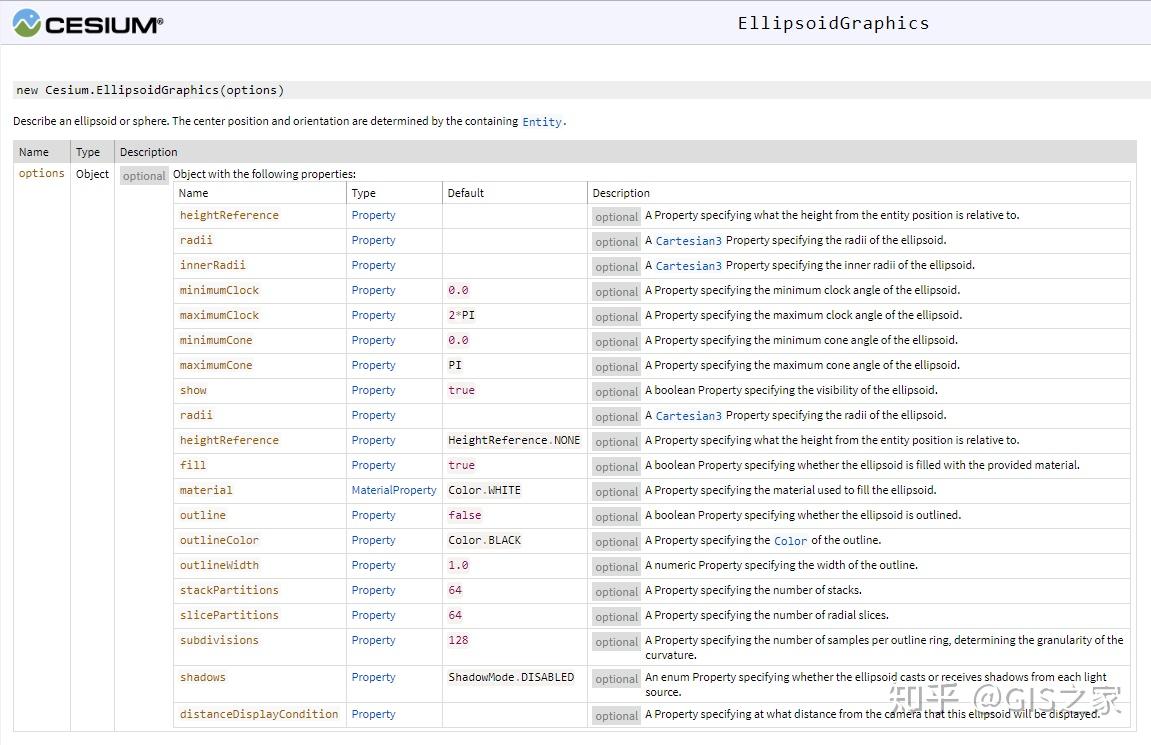Click the ShadowMode.DISABLED default value

(x=511, y=677)
